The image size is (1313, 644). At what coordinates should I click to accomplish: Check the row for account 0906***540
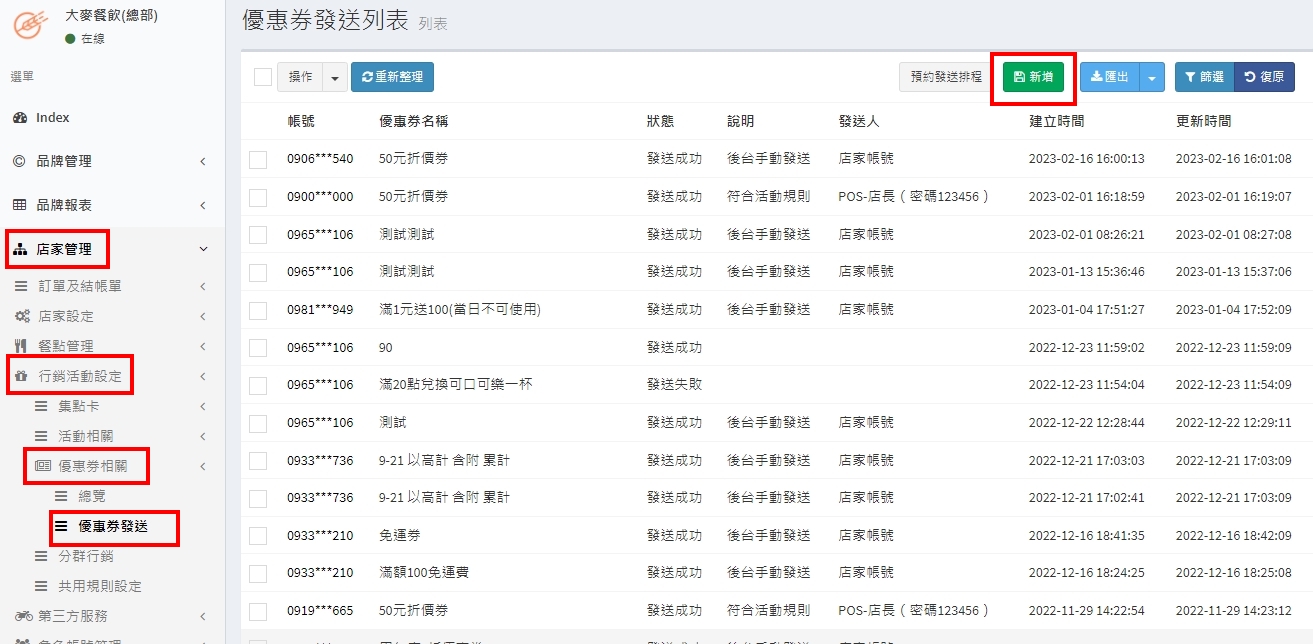pos(258,159)
